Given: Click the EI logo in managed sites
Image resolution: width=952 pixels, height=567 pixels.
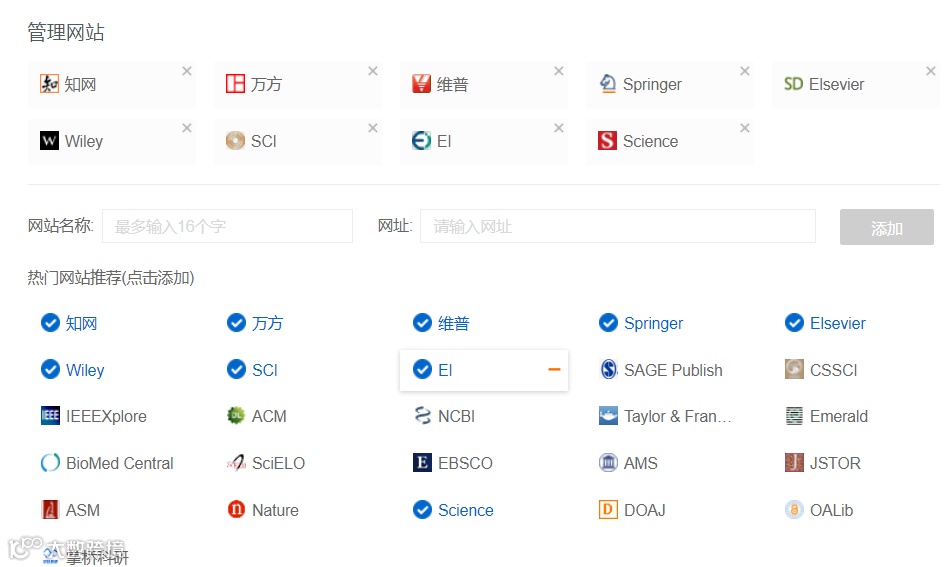Looking at the screenshot, I should pyautogui.click(x=421, y=141).
